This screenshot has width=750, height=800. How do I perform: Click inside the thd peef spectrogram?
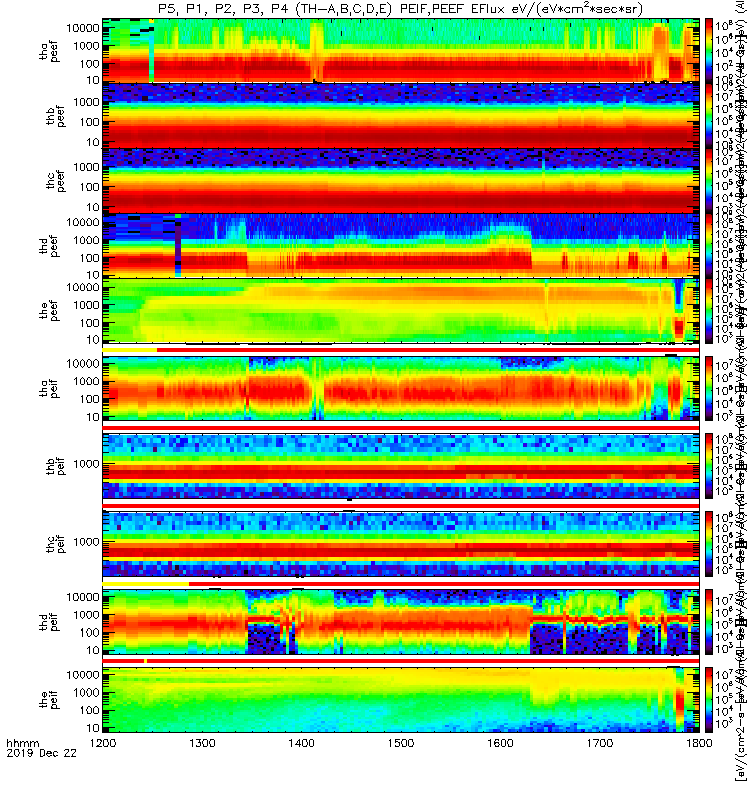[401, 245]
